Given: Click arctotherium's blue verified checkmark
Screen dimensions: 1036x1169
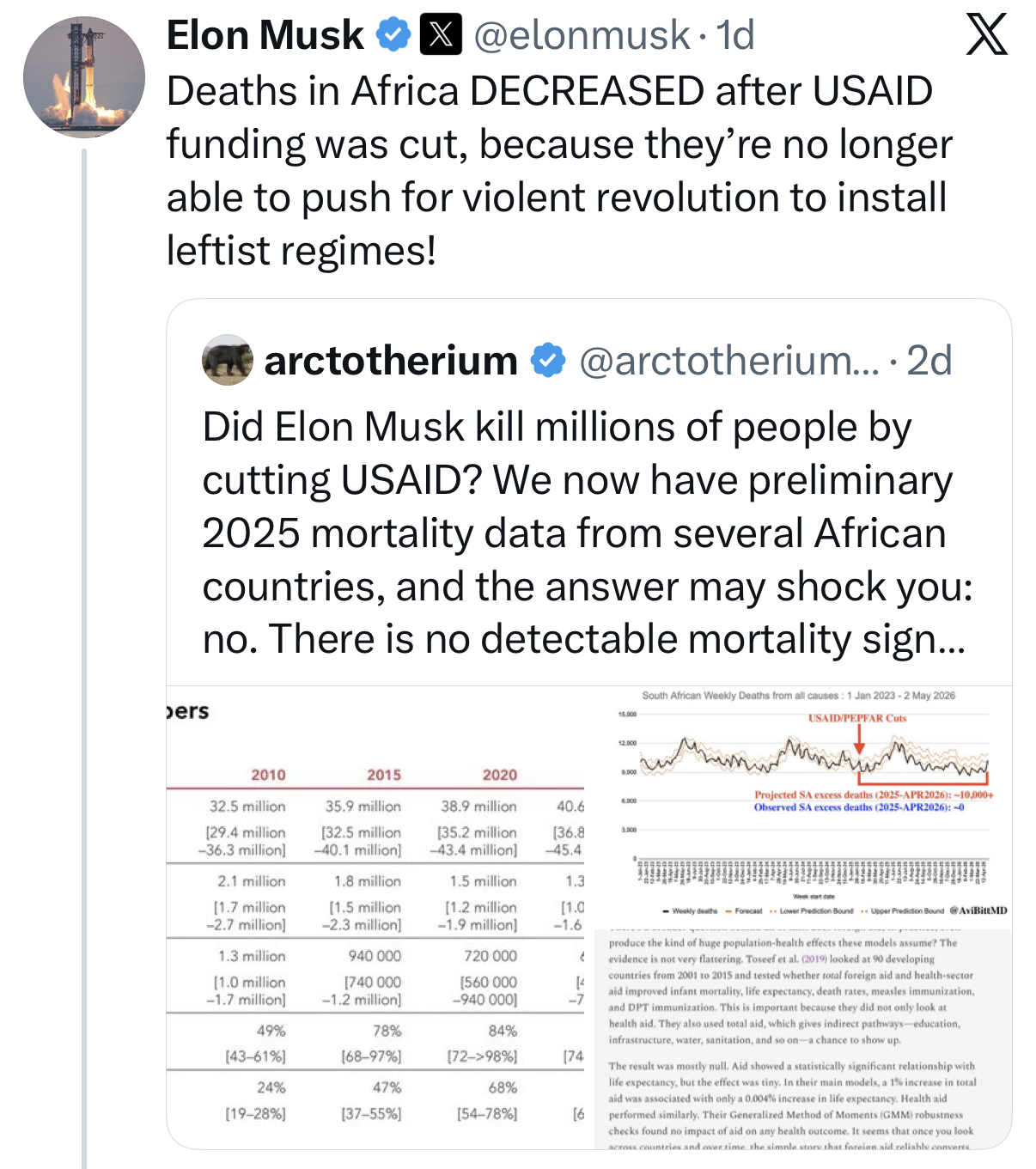Looking at the screenshot, I should pos(548,360).
